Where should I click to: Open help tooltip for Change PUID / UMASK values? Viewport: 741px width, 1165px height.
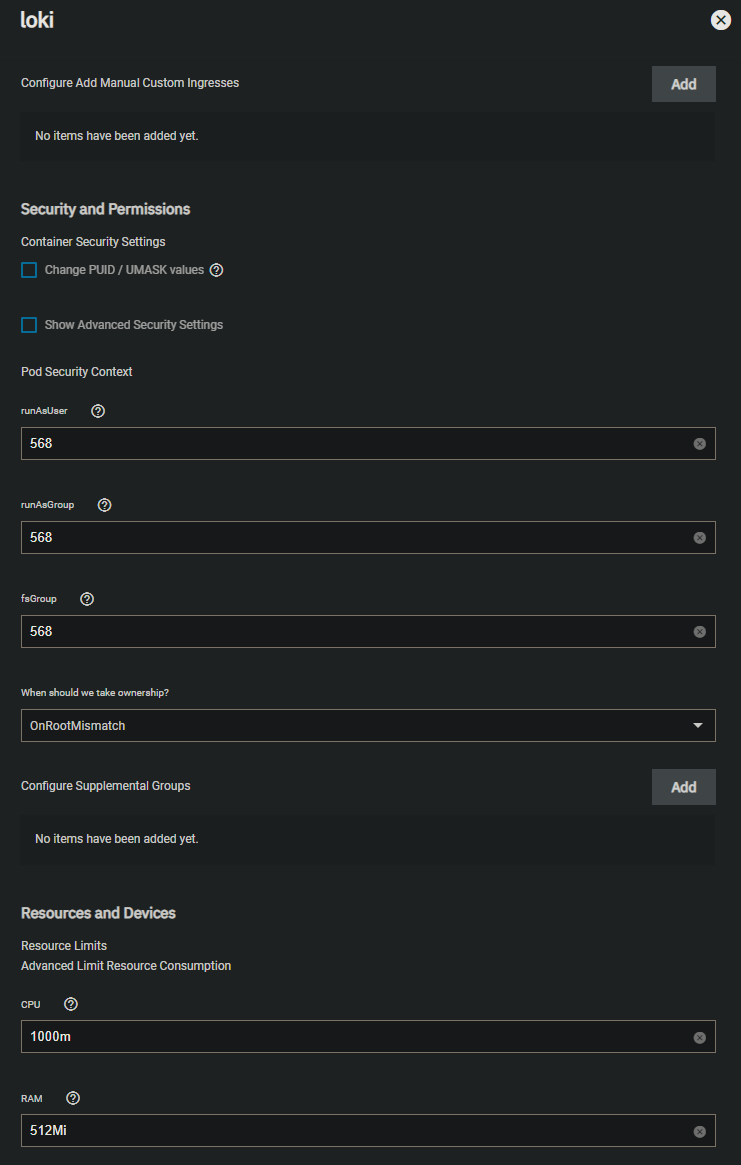[216, 270]
